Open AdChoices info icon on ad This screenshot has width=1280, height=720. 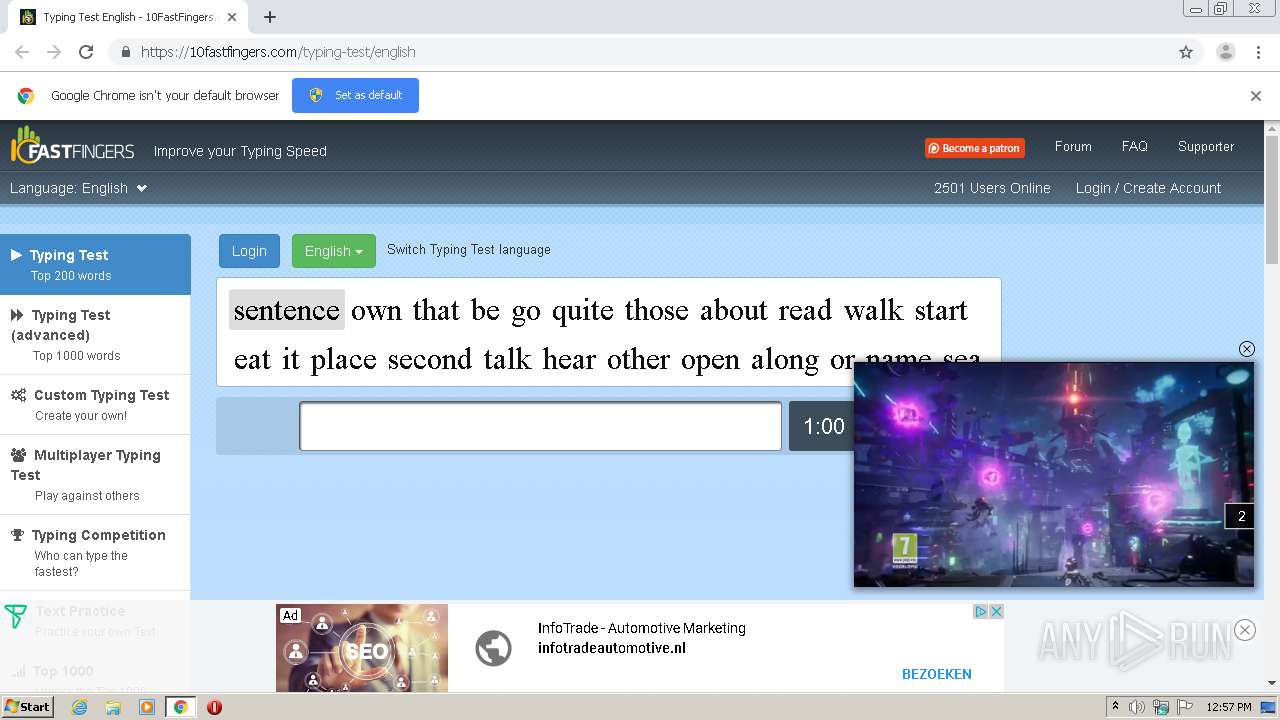coord(981,612)
